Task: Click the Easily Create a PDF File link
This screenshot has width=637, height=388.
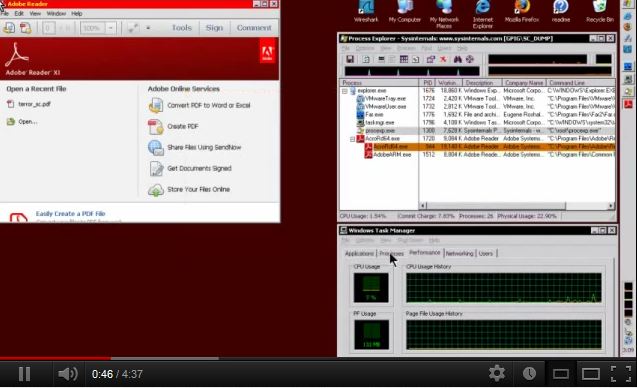Action: coord(70,214)
